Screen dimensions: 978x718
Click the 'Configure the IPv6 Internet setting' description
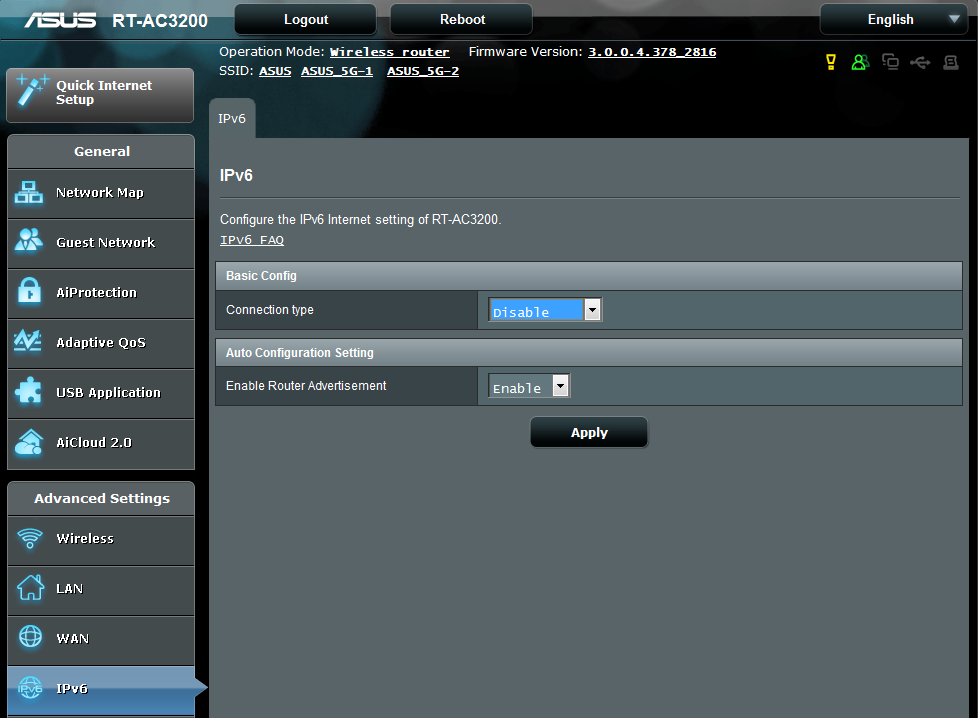[x=361, y=220]
